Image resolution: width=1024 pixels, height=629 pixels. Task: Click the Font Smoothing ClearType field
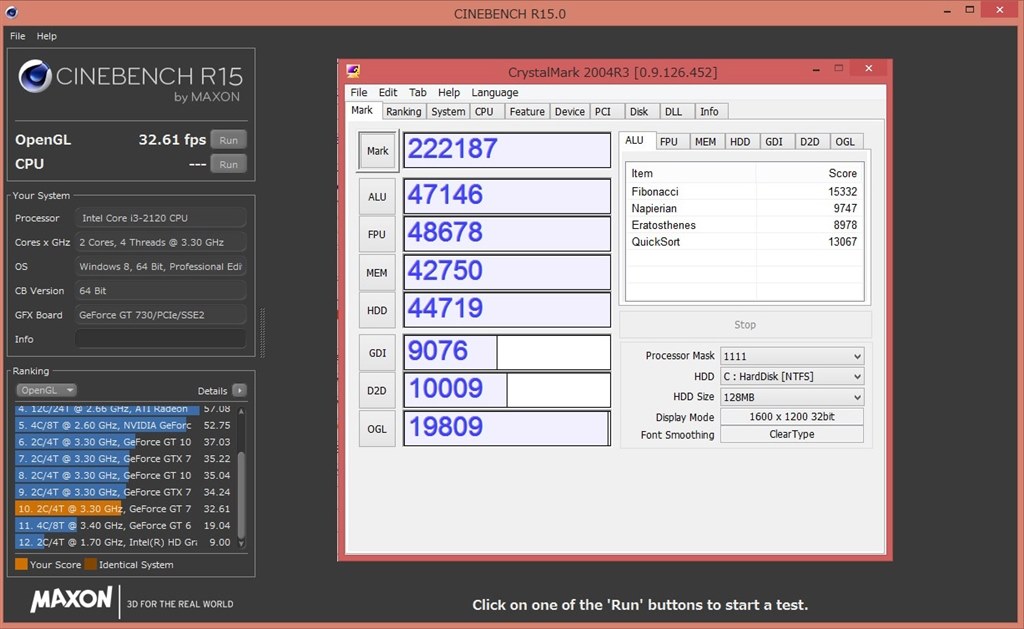click(792, 434)
